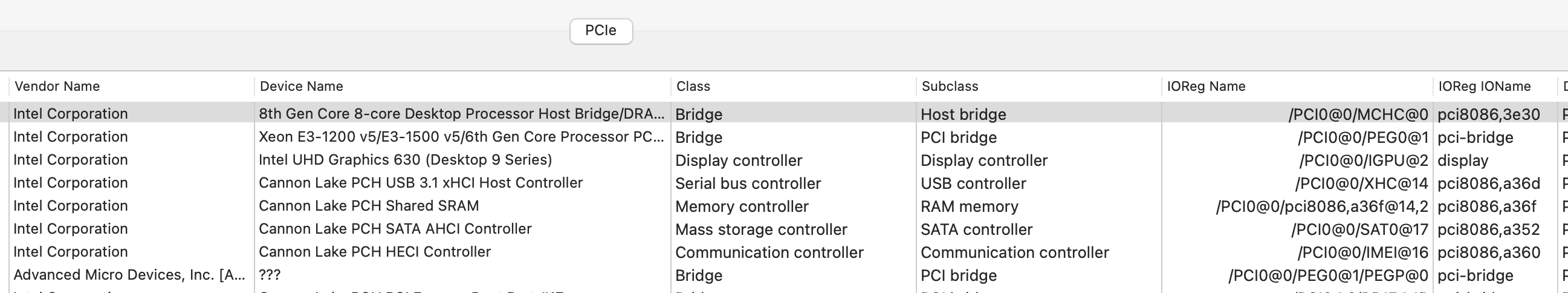
Task: Sort by IOReg Name column header
Action: point(1206,87)
